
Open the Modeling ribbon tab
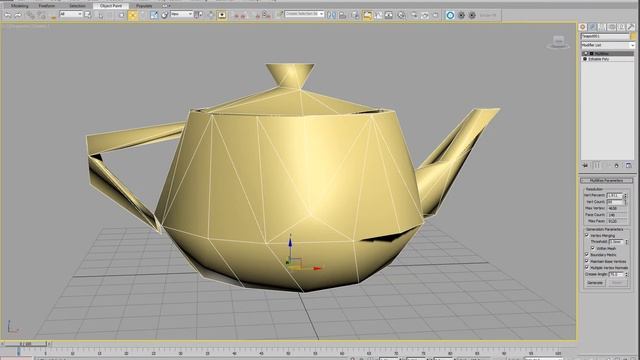(x=19, y=6)
